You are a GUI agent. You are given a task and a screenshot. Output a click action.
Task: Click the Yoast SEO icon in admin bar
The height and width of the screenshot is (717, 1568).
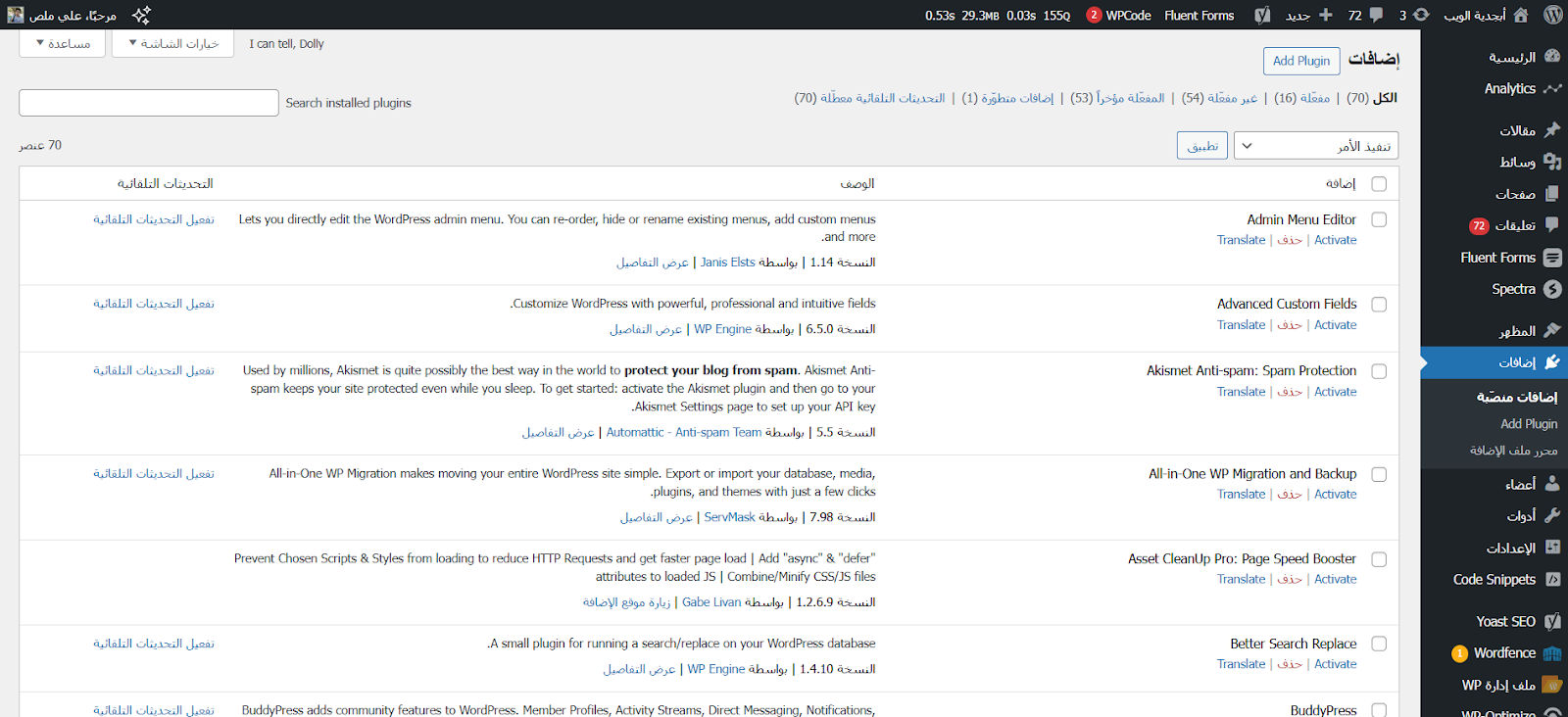(x=1262, y=15)
